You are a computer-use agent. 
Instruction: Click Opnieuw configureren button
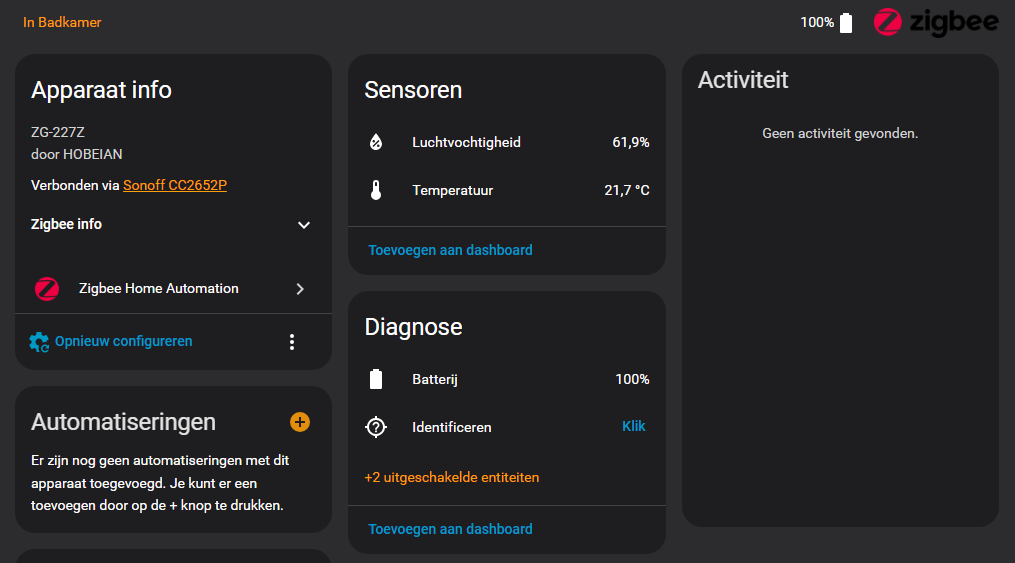point(123,341)
